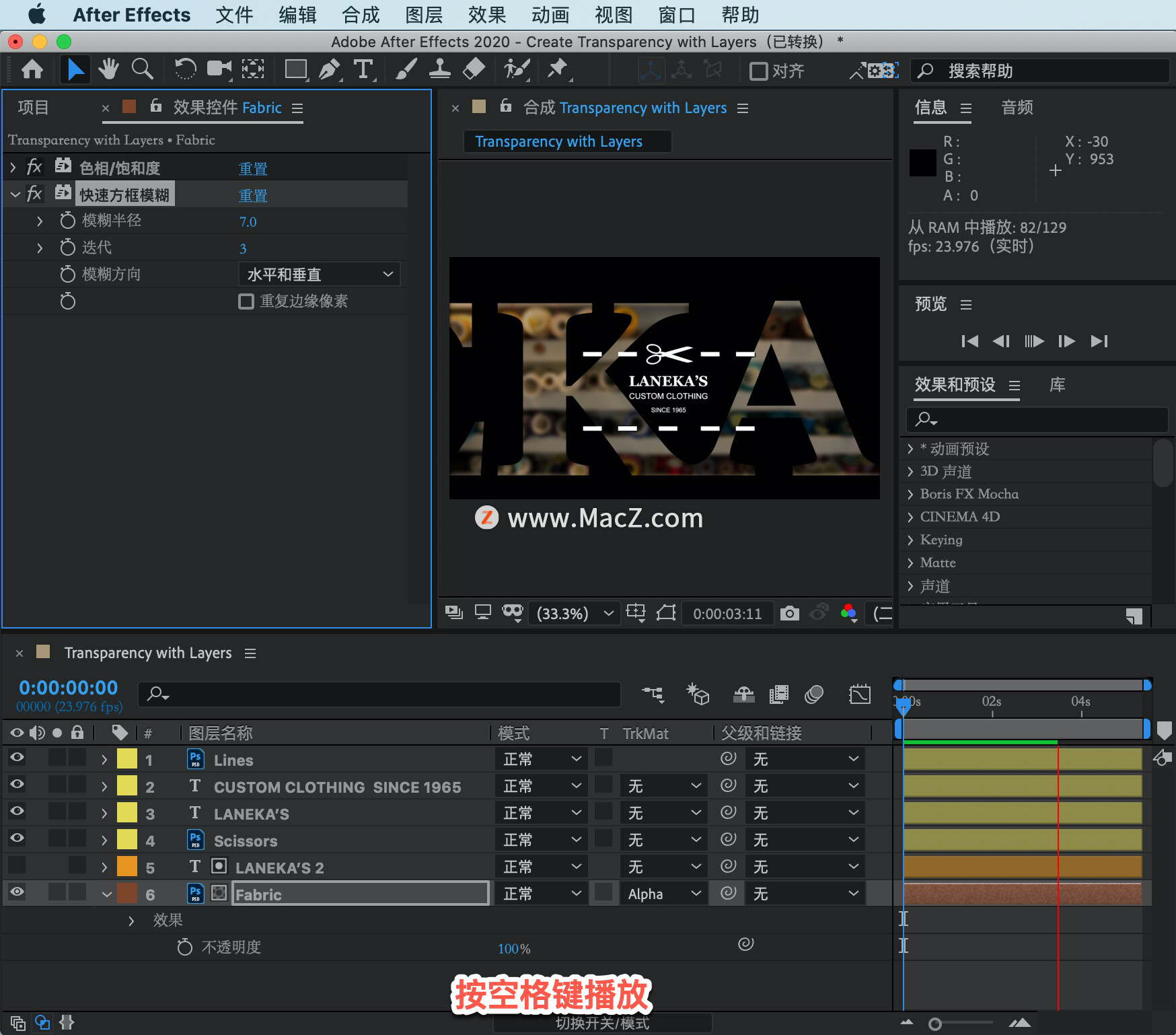Screen dimensions: 1176x1035
Task: Open the graph editor icon in timeline
Action: point(860,694)
